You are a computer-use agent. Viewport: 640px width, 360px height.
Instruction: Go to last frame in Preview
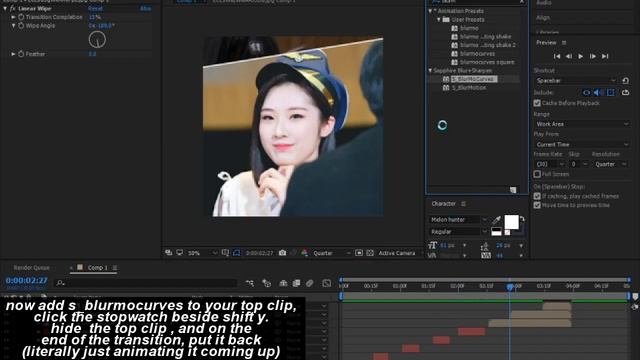[605, 56]
